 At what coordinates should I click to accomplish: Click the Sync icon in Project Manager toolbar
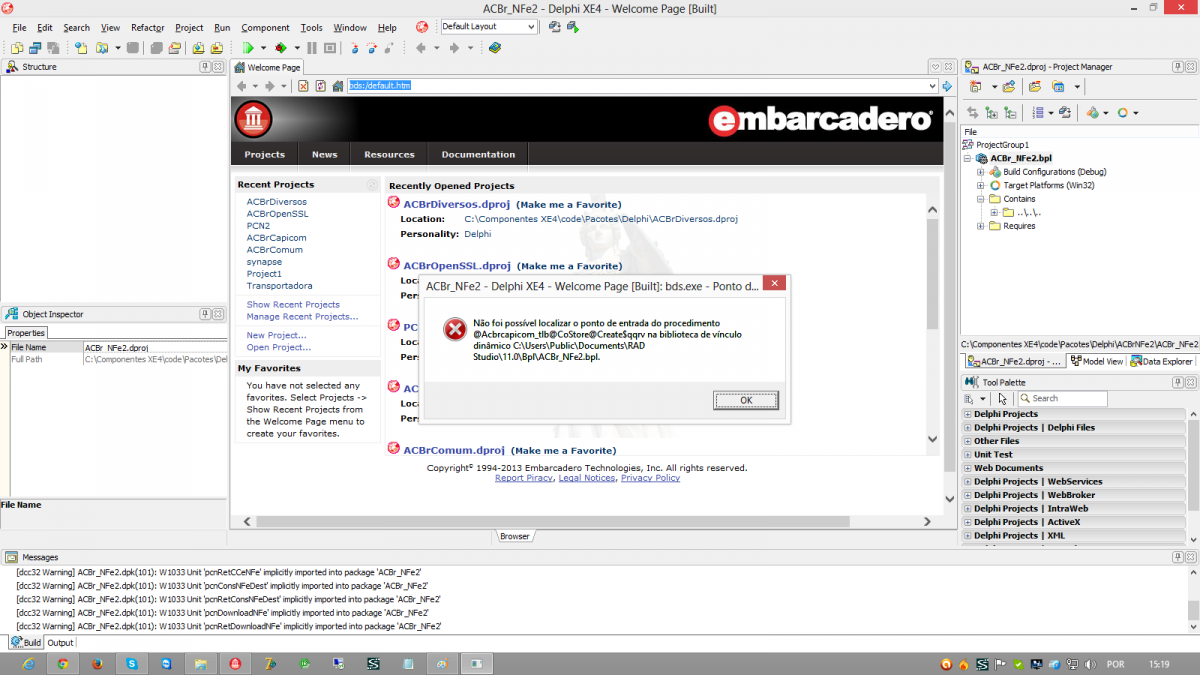tap(972, 113)
